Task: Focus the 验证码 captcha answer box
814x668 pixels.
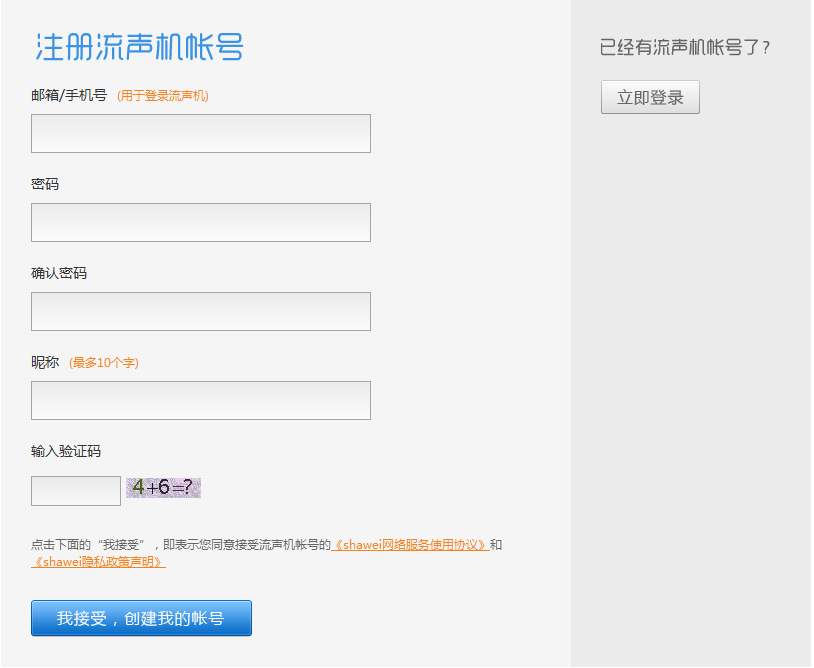Action: tap(75, 491)
